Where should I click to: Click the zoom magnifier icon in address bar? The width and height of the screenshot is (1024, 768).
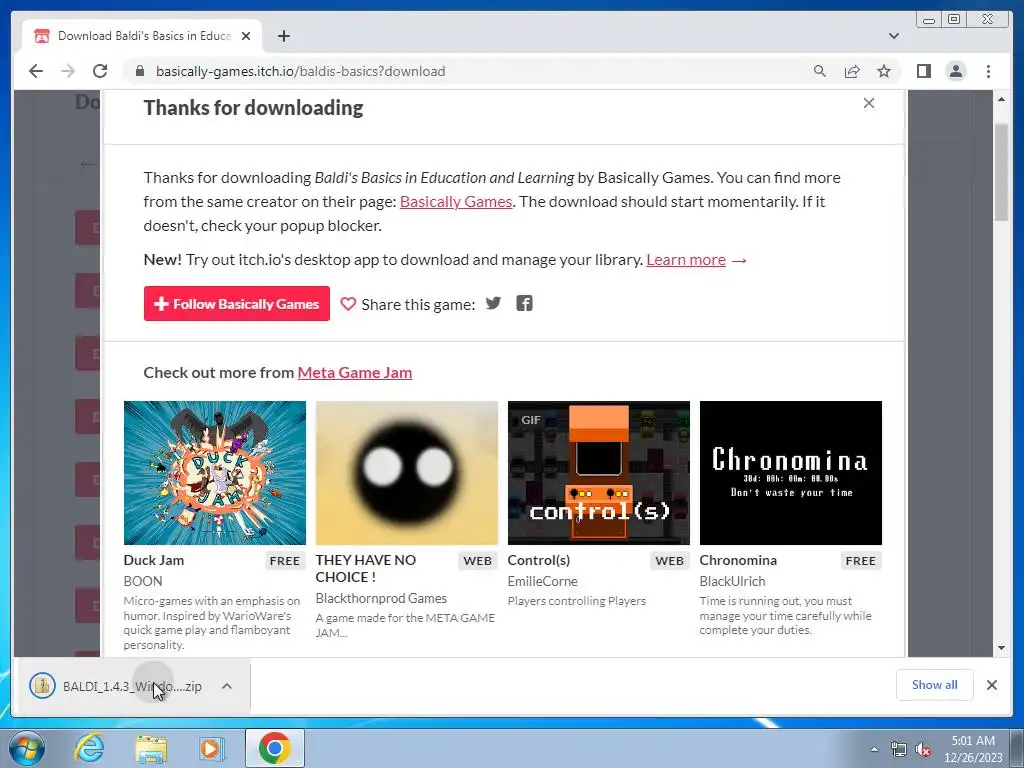click(820, 71)
